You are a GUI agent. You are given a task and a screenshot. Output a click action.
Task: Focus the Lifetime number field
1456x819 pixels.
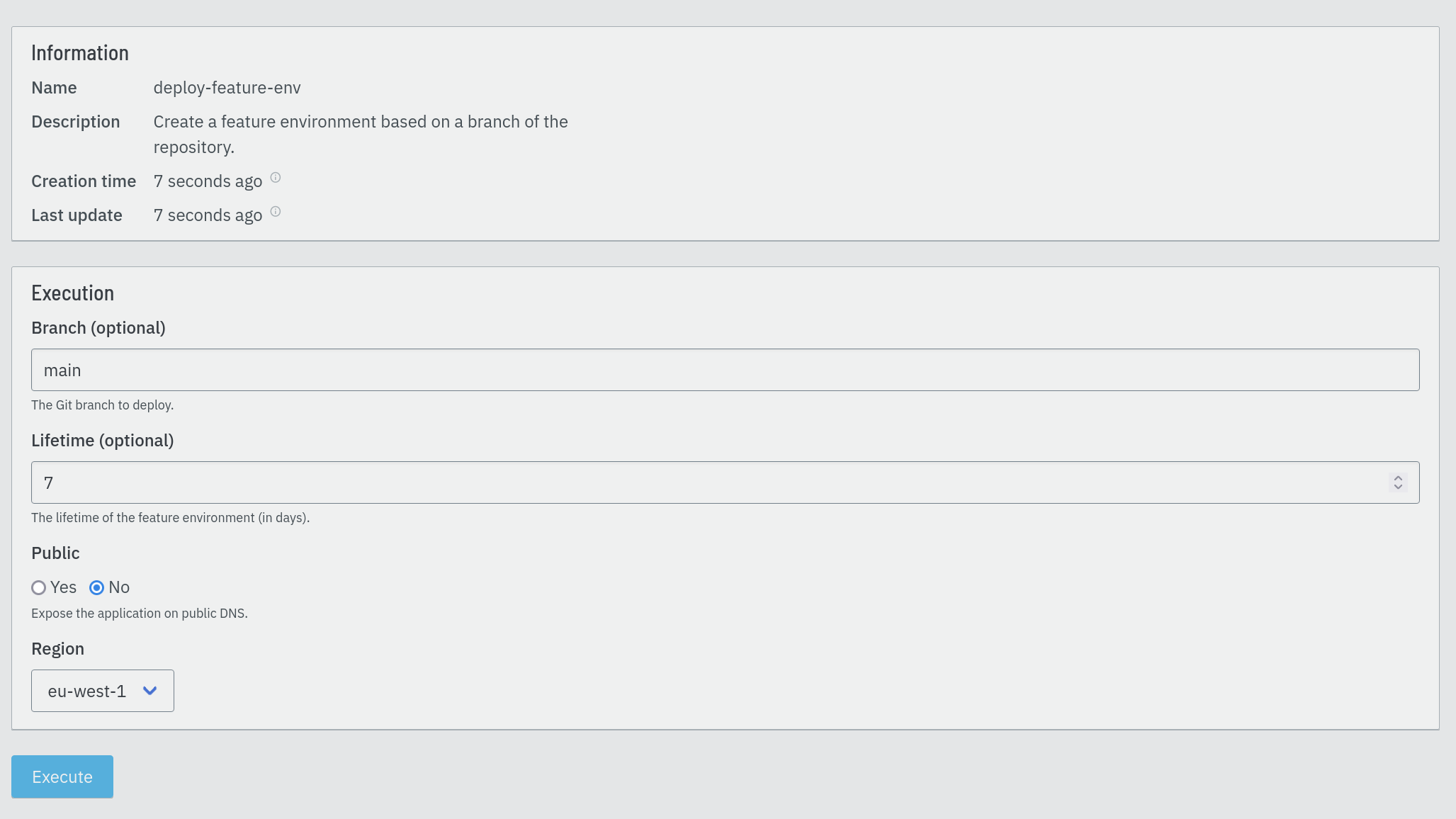(x=726, y=482)
